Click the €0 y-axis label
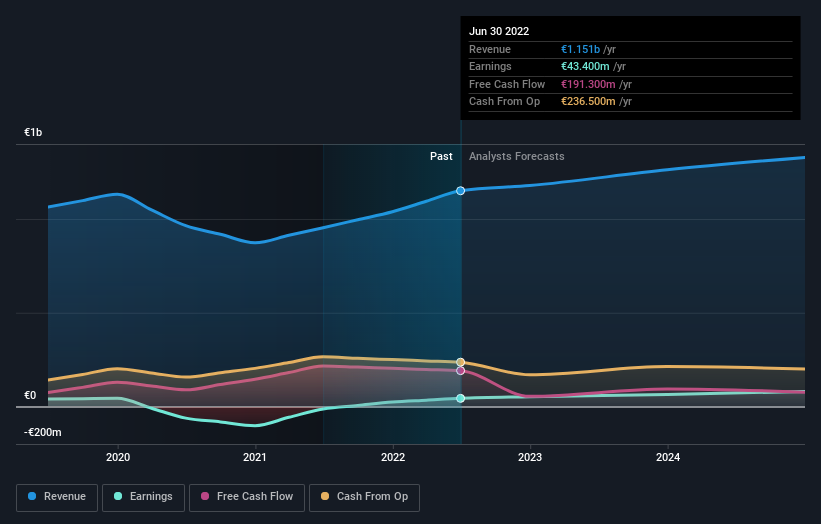This screenshot has height=524, width=821. (30, 396)
